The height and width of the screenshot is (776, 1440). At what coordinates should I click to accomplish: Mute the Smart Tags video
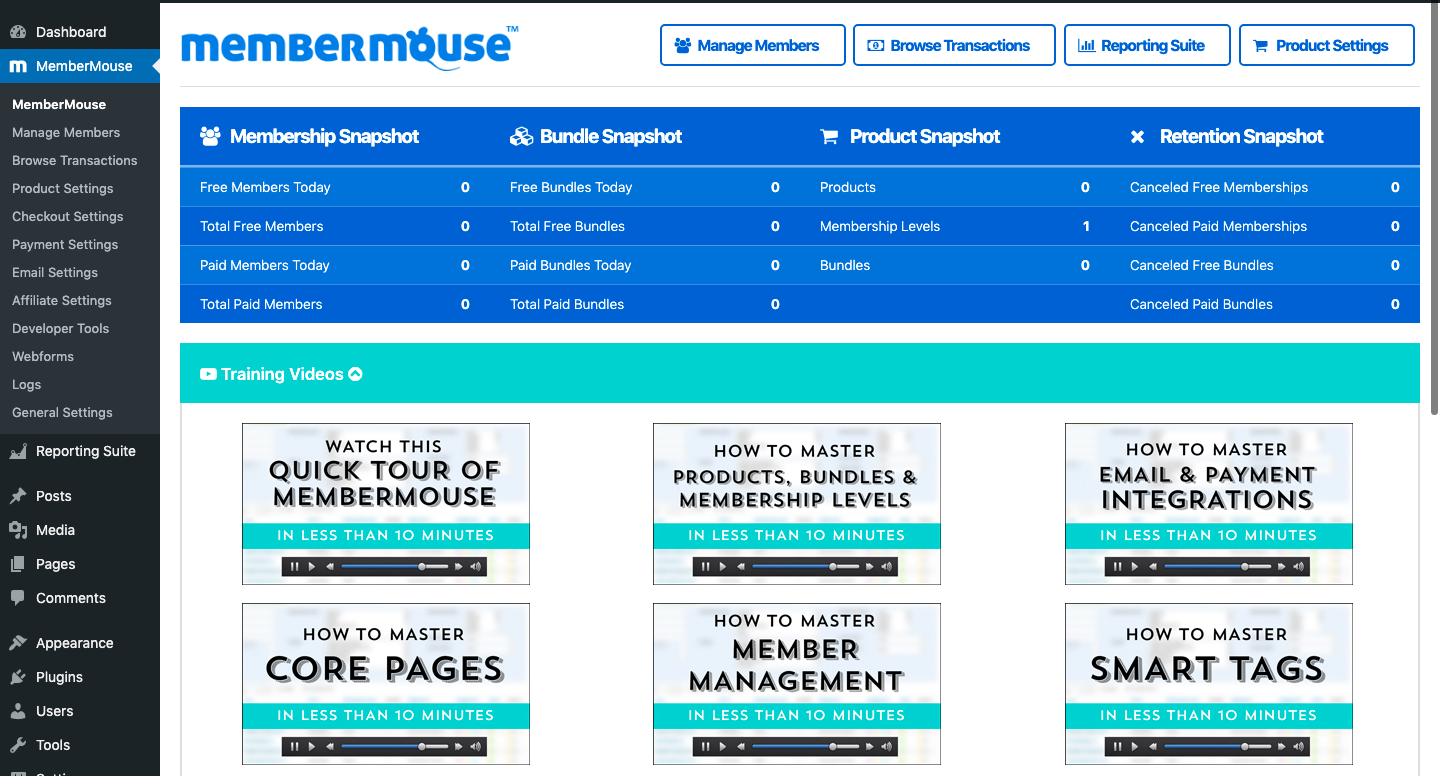coord(1298,746)
